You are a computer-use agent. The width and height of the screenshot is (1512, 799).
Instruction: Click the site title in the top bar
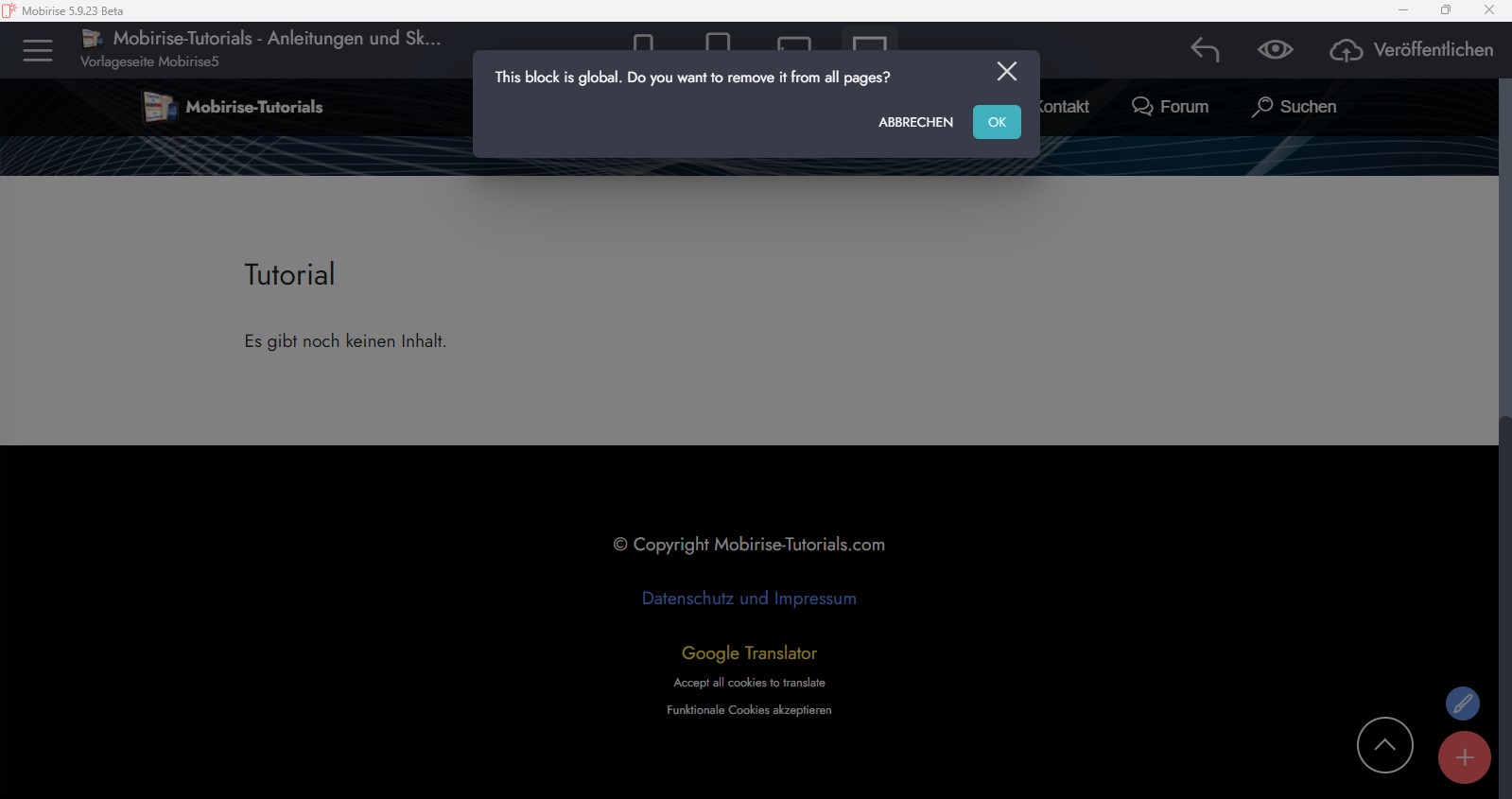(x=277, y=38)
